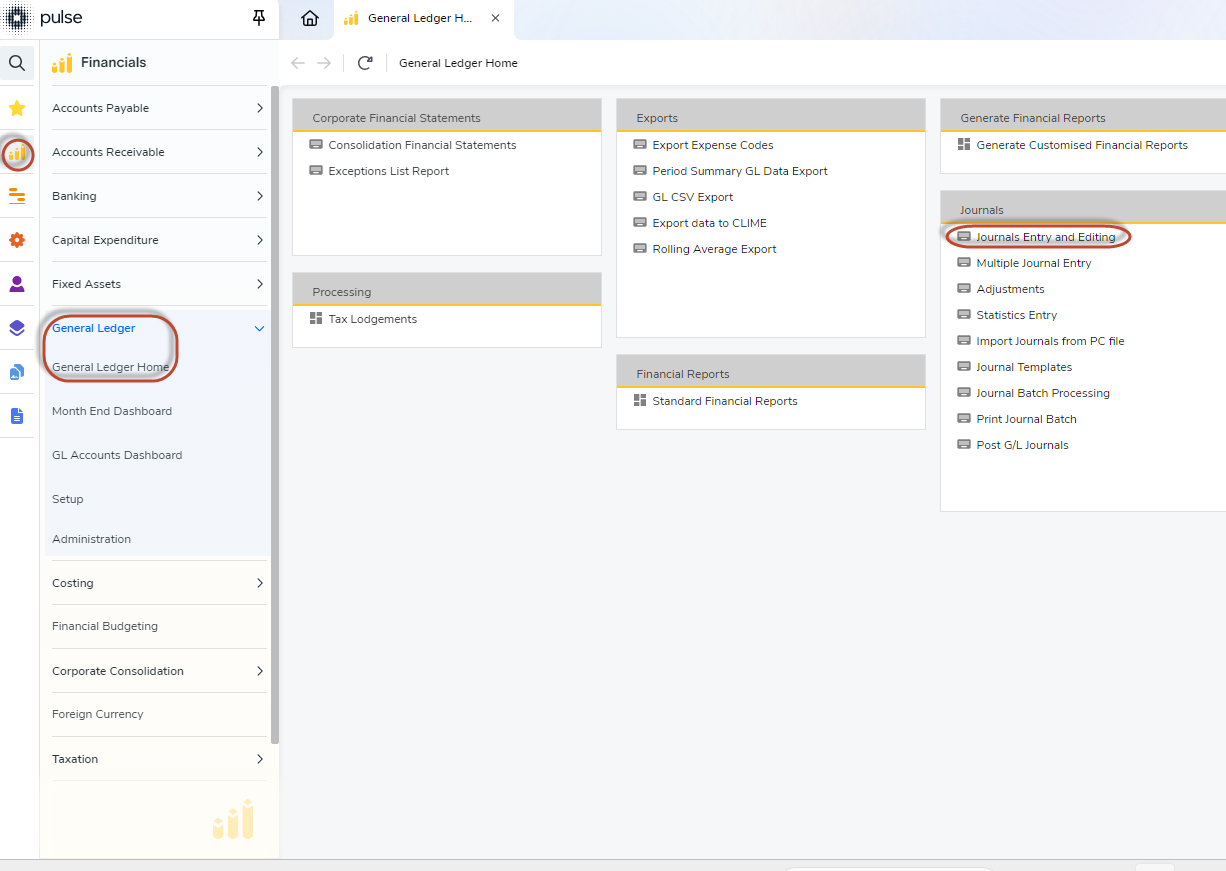
Task: Close the General Ledger Home tab
Action: pos(495,18)
